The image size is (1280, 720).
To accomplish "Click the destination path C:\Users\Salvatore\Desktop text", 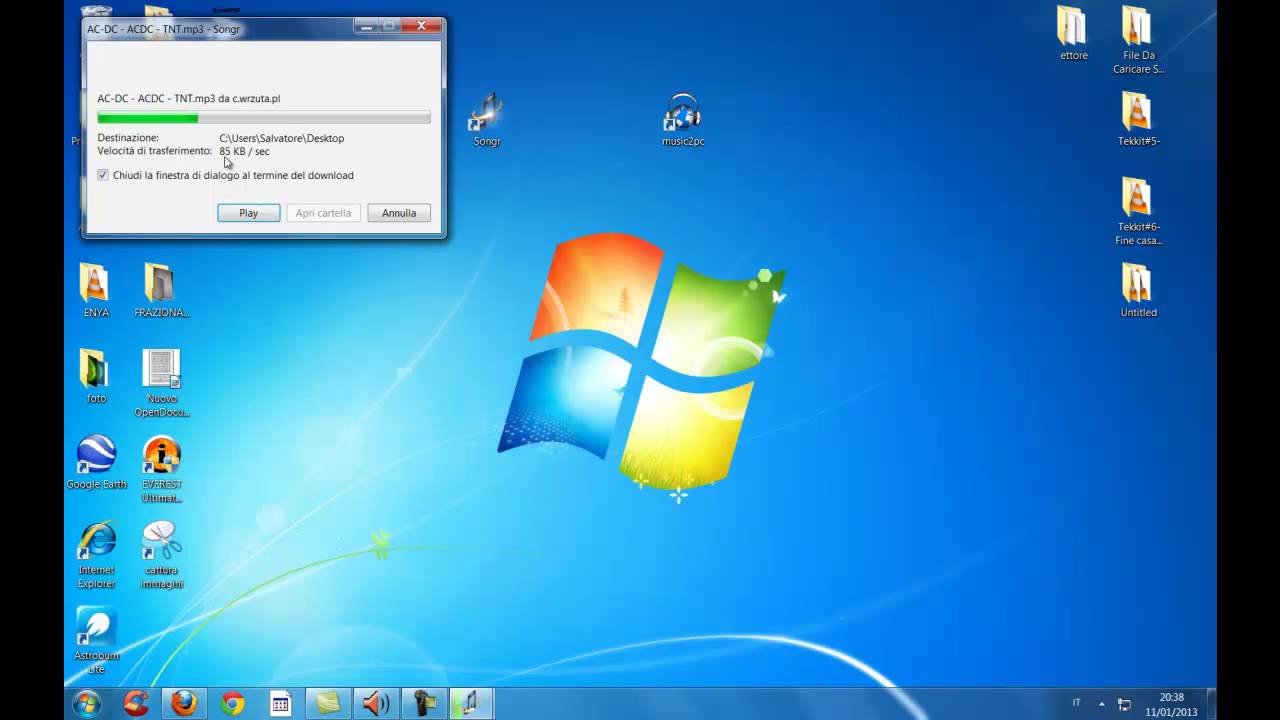I will [282, 138].
